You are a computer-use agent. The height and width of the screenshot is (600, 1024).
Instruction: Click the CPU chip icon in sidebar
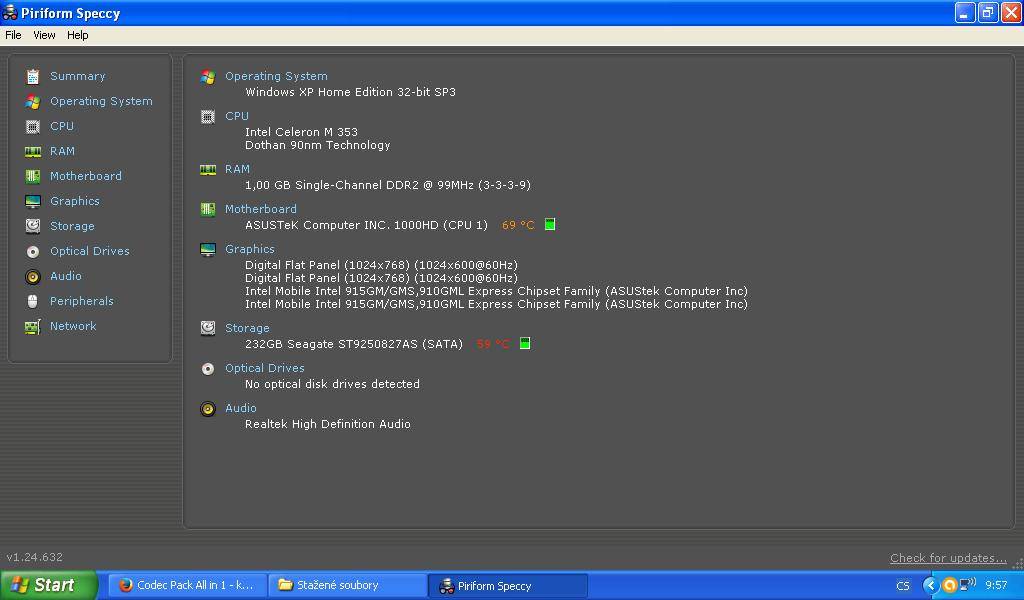[33, 127]
